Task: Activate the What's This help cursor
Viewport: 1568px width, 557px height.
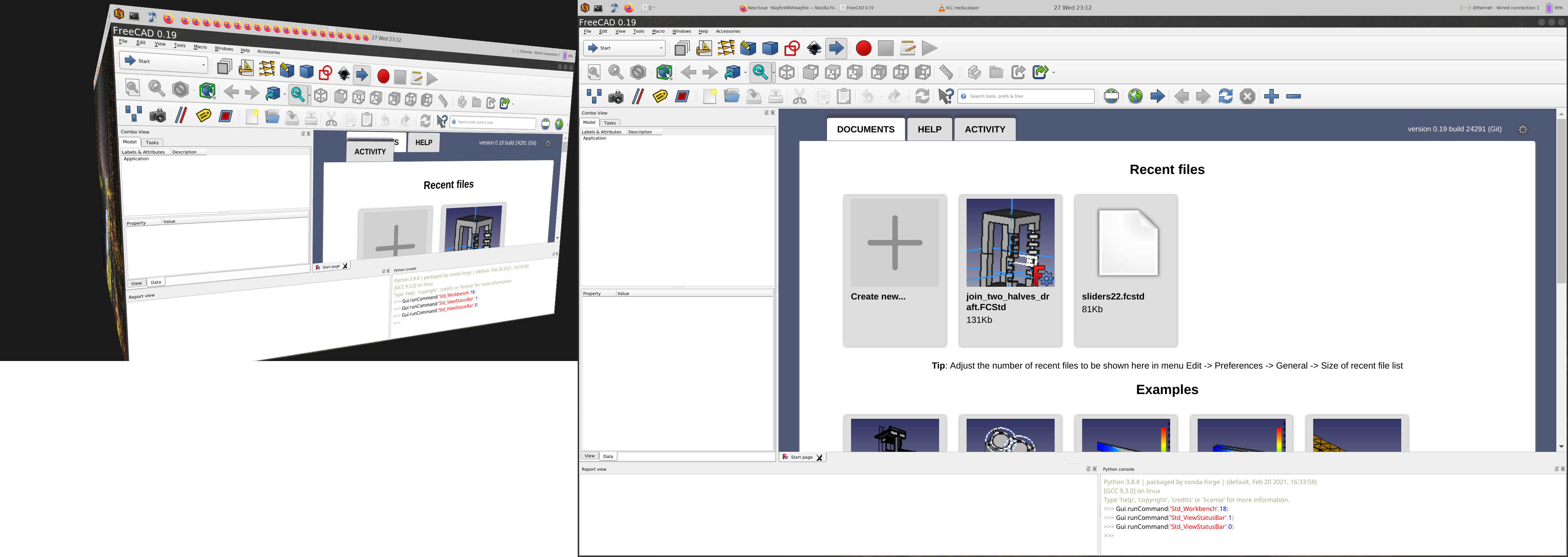Action: coord(945,96)
